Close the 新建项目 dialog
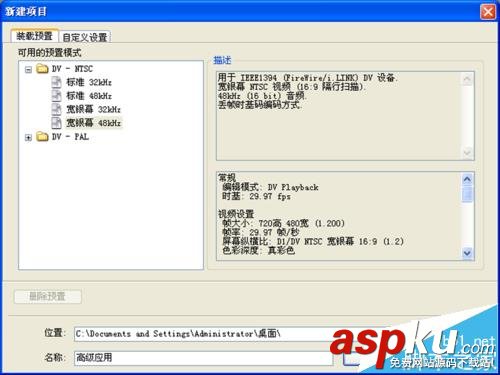This screenshot has width=500, height=375. (488, 12)
